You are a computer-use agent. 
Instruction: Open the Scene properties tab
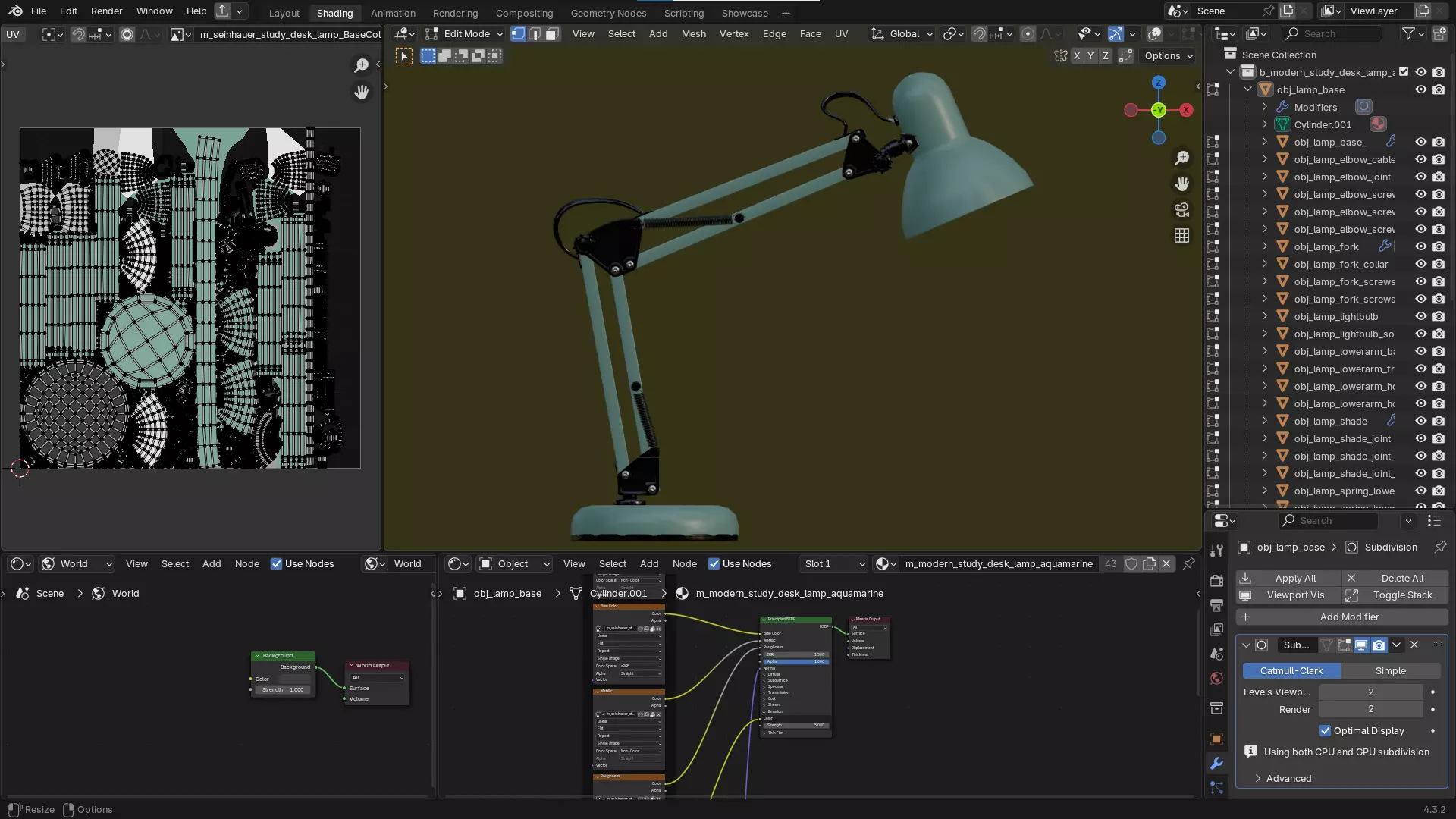tap(1216, 654)
